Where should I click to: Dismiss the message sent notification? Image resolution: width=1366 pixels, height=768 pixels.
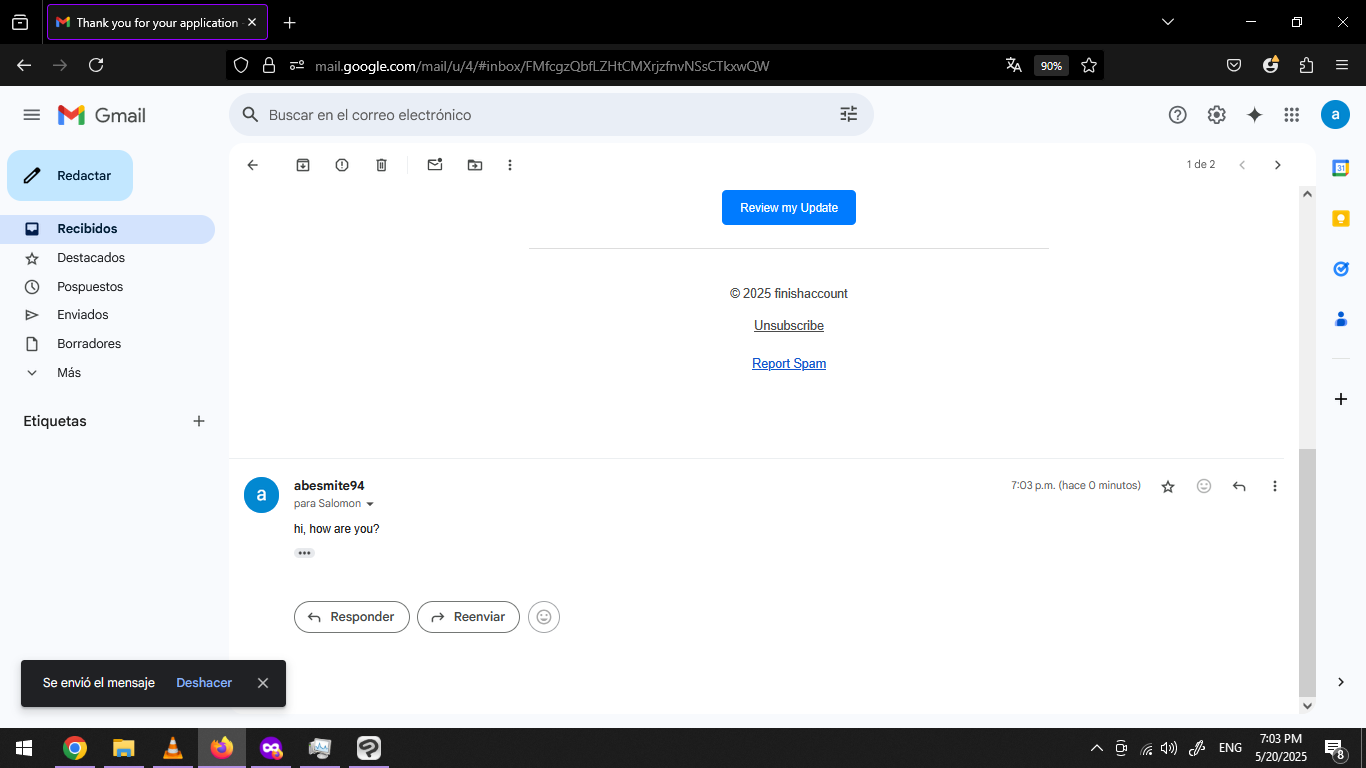tap(263, 683)
